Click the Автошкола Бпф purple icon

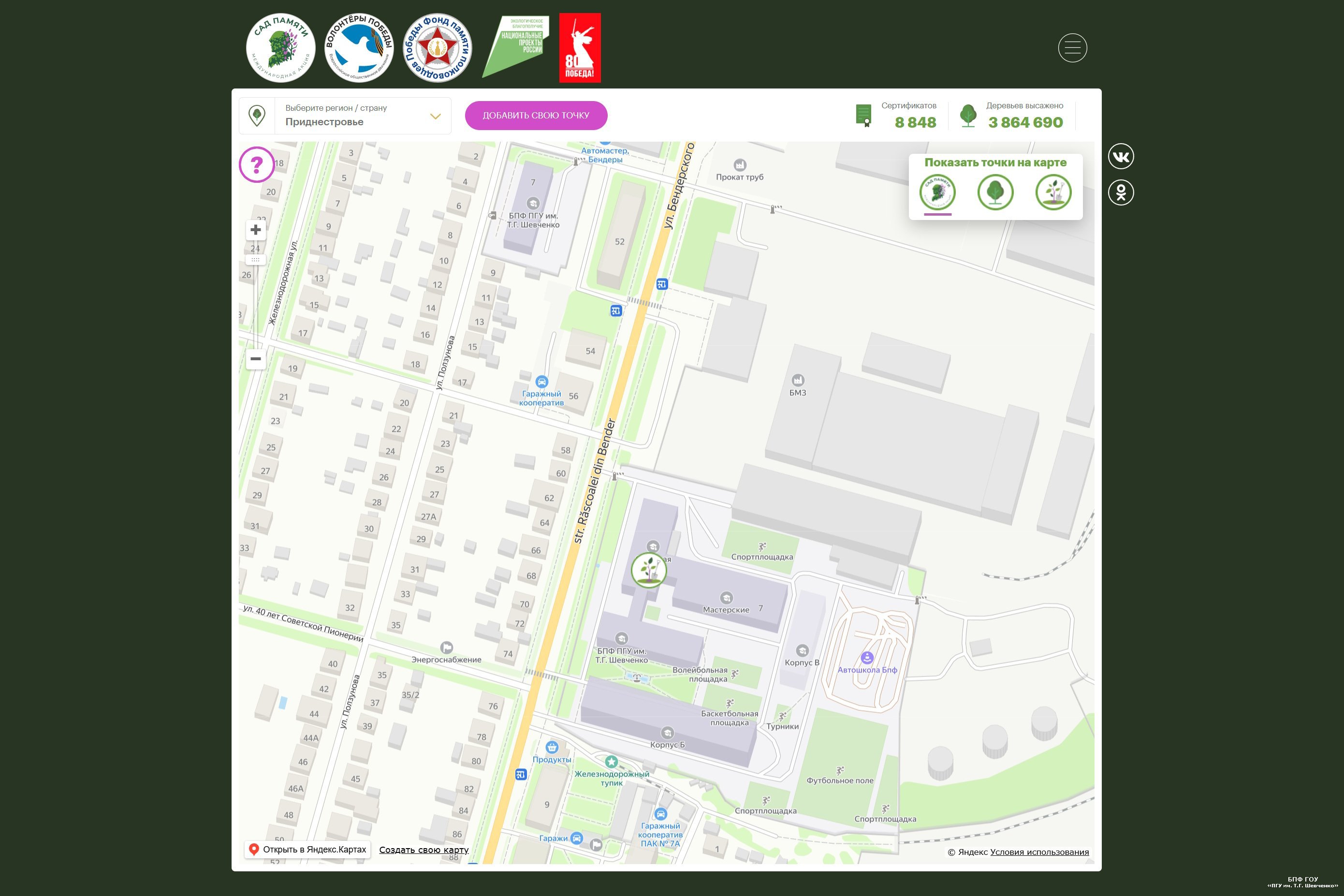tap(867, 658)
